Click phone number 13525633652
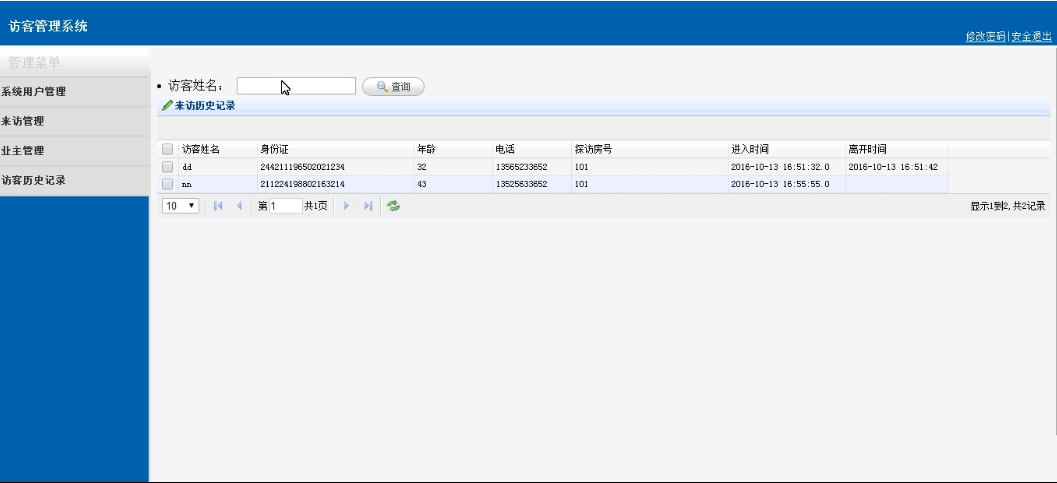1057x483 pixels. tap(522, 184)
